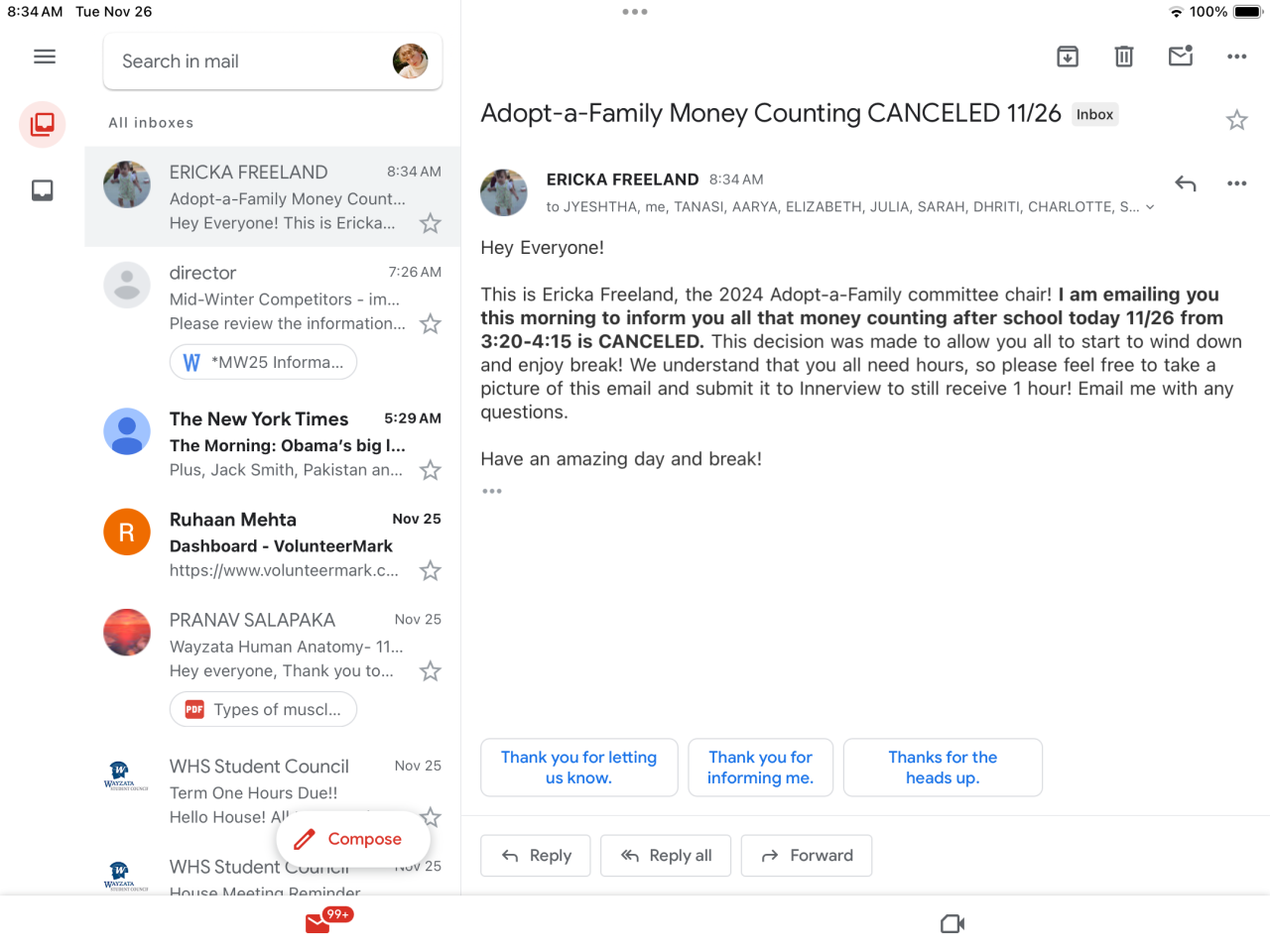Screen dimensions: 1270x952
Task: Archive the open email
Action: [1068, 57]
